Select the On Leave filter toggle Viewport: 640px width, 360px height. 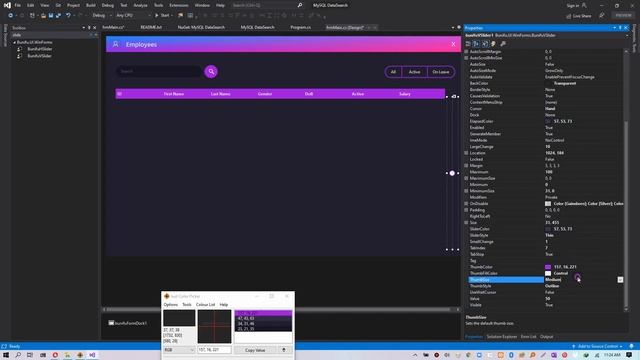click(441, 72)
